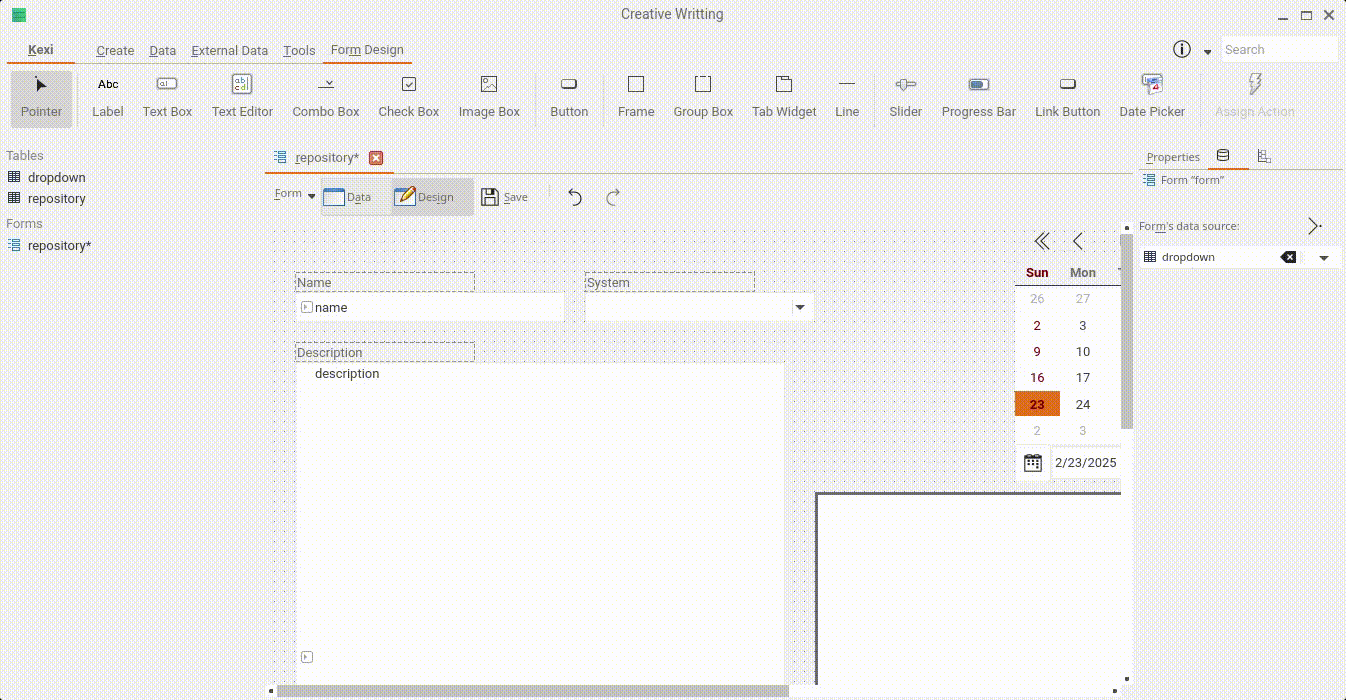Select the Slider widget tool
The image size is (1346, 700).
(906, 98)
